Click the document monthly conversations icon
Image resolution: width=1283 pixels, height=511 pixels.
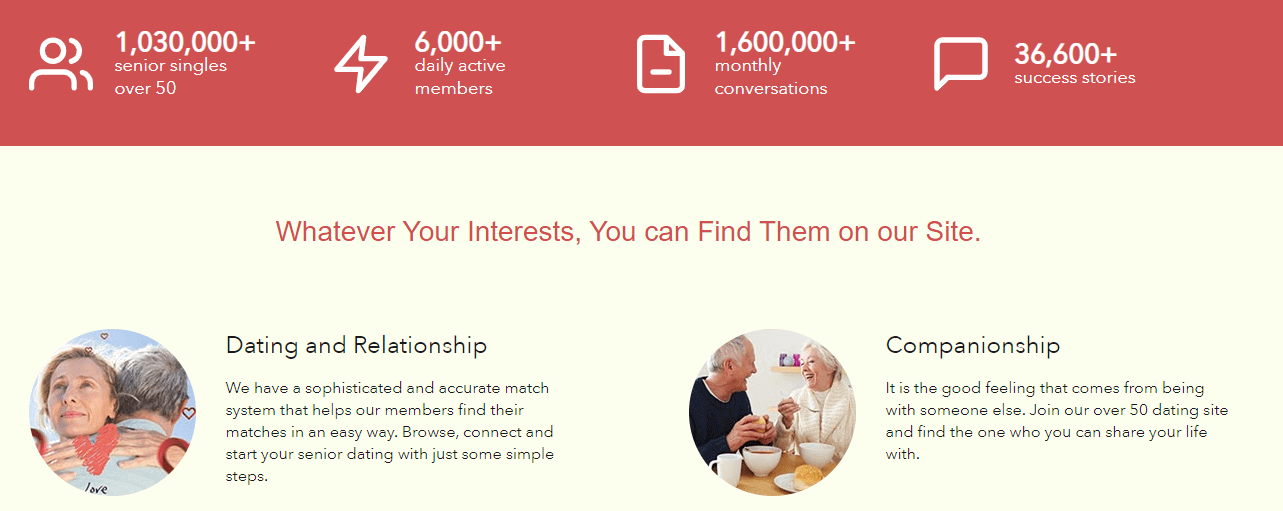tap(661, 64)
